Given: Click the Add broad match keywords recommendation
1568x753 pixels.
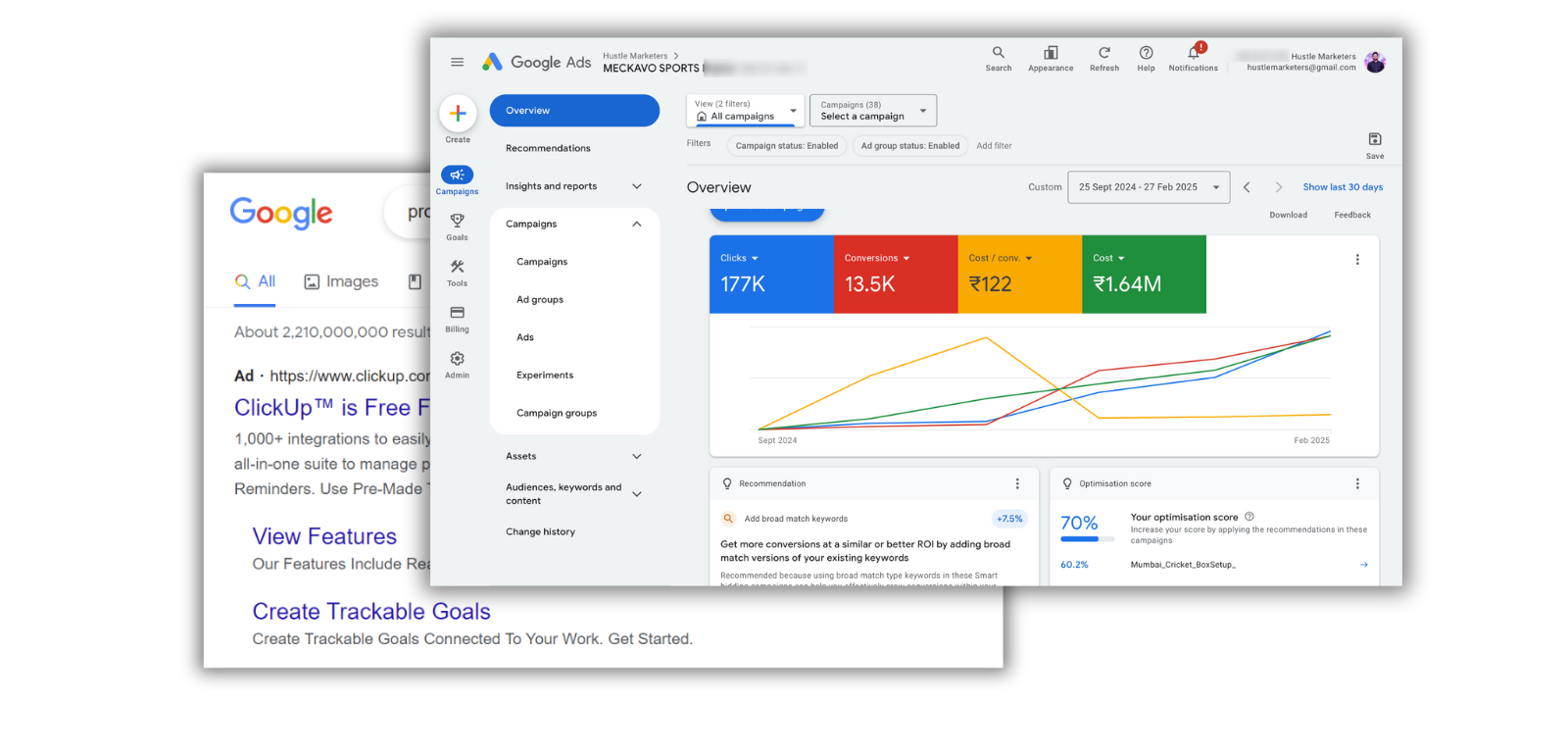Looking at the screenshot, I should click(x=796, y=519).
